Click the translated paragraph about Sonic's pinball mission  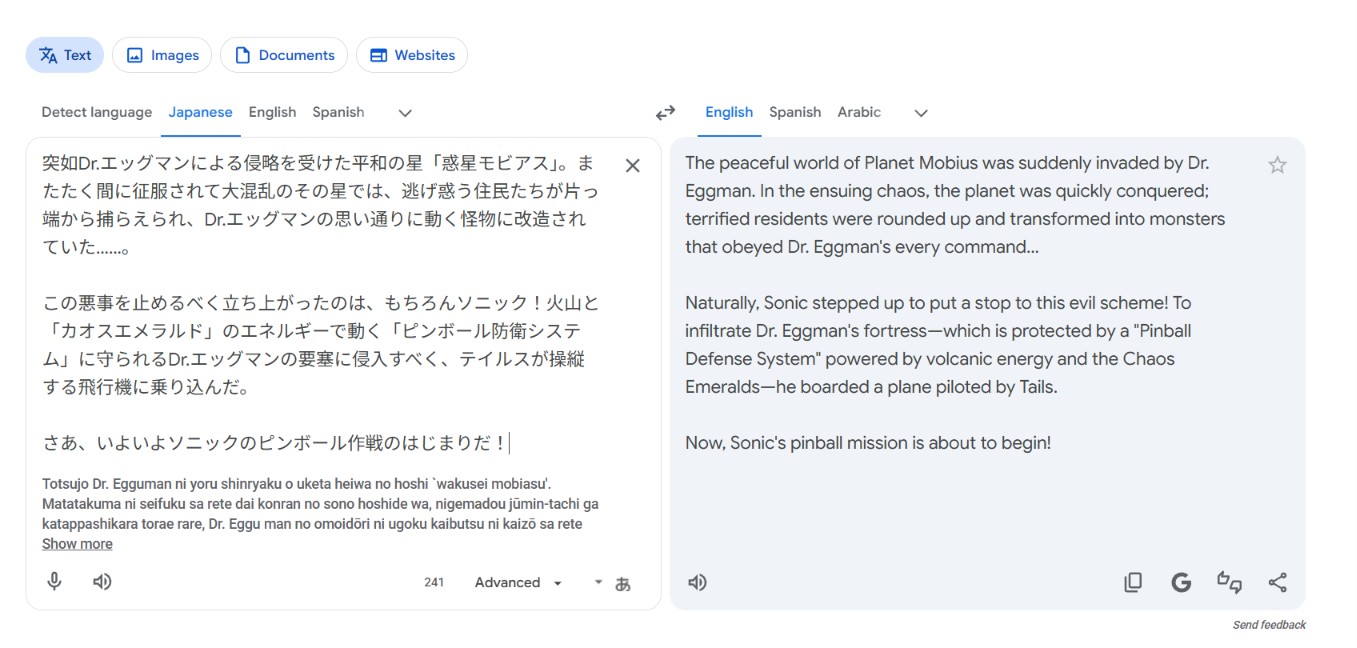coord(868,442)
